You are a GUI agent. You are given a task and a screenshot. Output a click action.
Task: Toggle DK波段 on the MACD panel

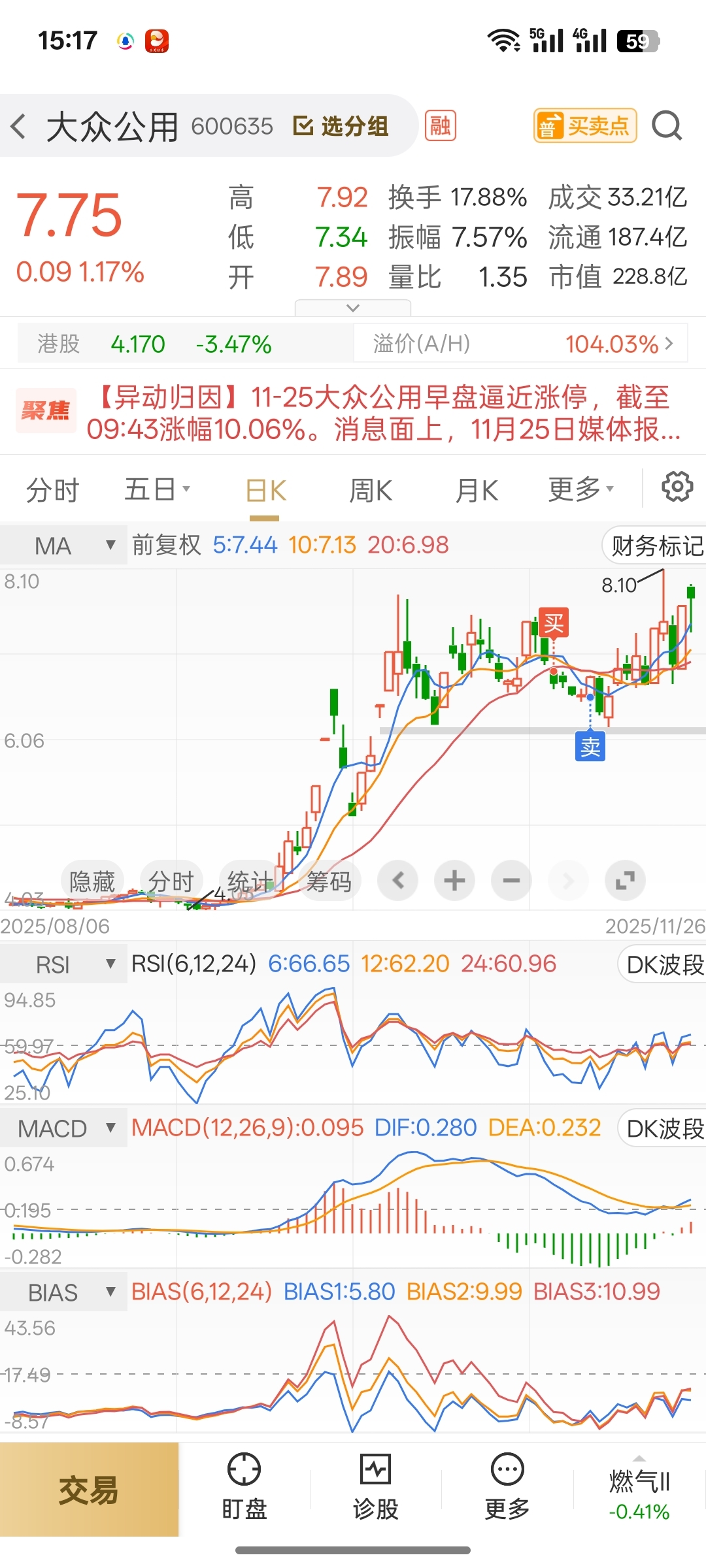pyautogui.click(x=663, y=1128)
